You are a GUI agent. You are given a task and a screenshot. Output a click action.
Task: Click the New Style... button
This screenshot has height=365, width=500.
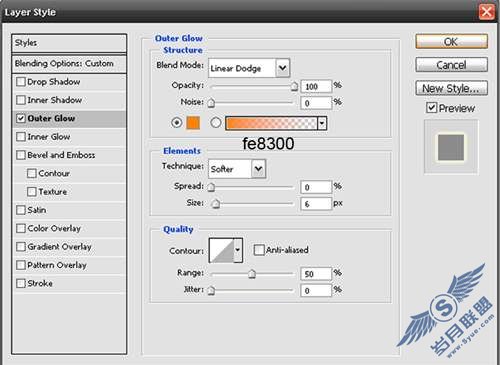(x=451, y=88)
